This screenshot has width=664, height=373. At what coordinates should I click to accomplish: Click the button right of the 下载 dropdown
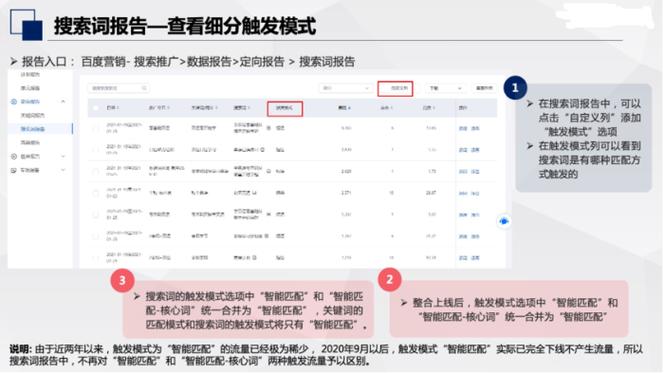point(484,88)
